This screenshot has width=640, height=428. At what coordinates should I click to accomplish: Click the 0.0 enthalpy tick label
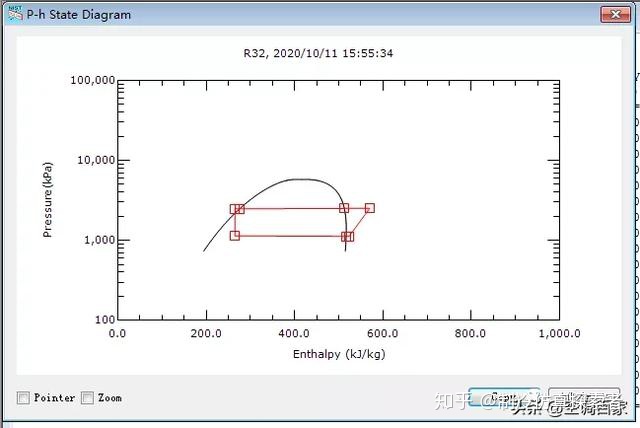click(117, 333)
